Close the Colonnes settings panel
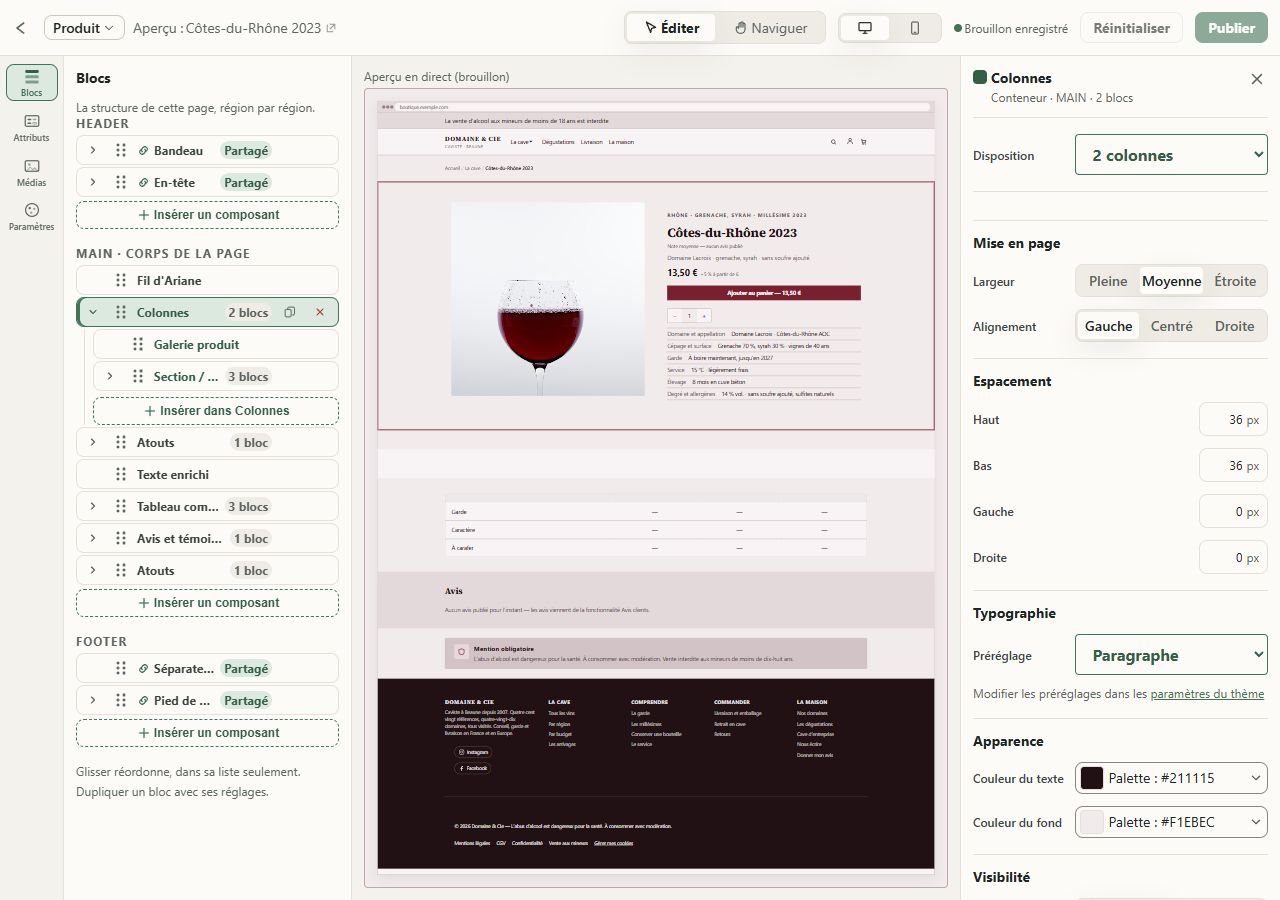 pos(1257,79)
